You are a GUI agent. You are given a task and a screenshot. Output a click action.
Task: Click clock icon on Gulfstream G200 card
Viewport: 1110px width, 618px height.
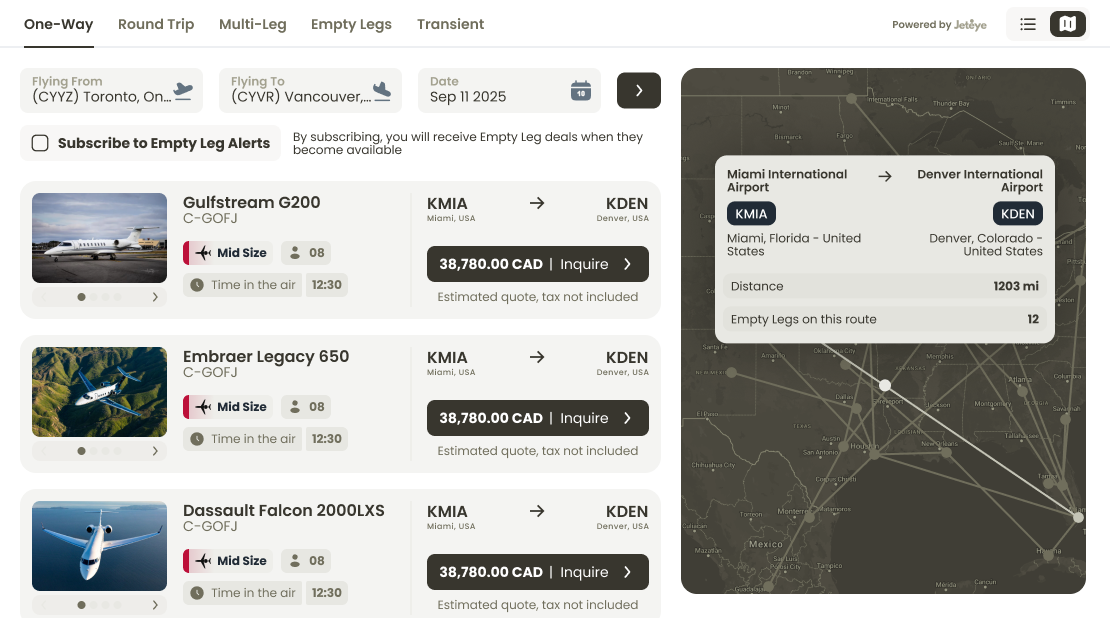click(197, 285)
